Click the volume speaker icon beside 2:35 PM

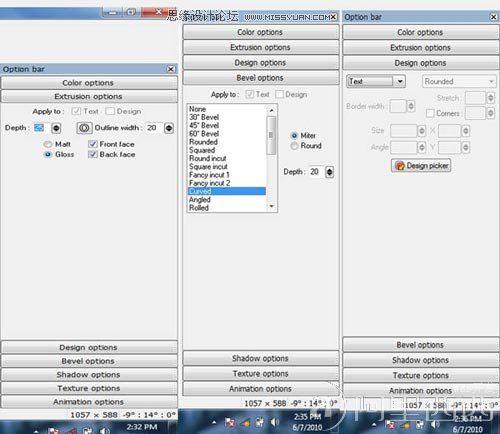pyautogui.click(x=275, y=422)
